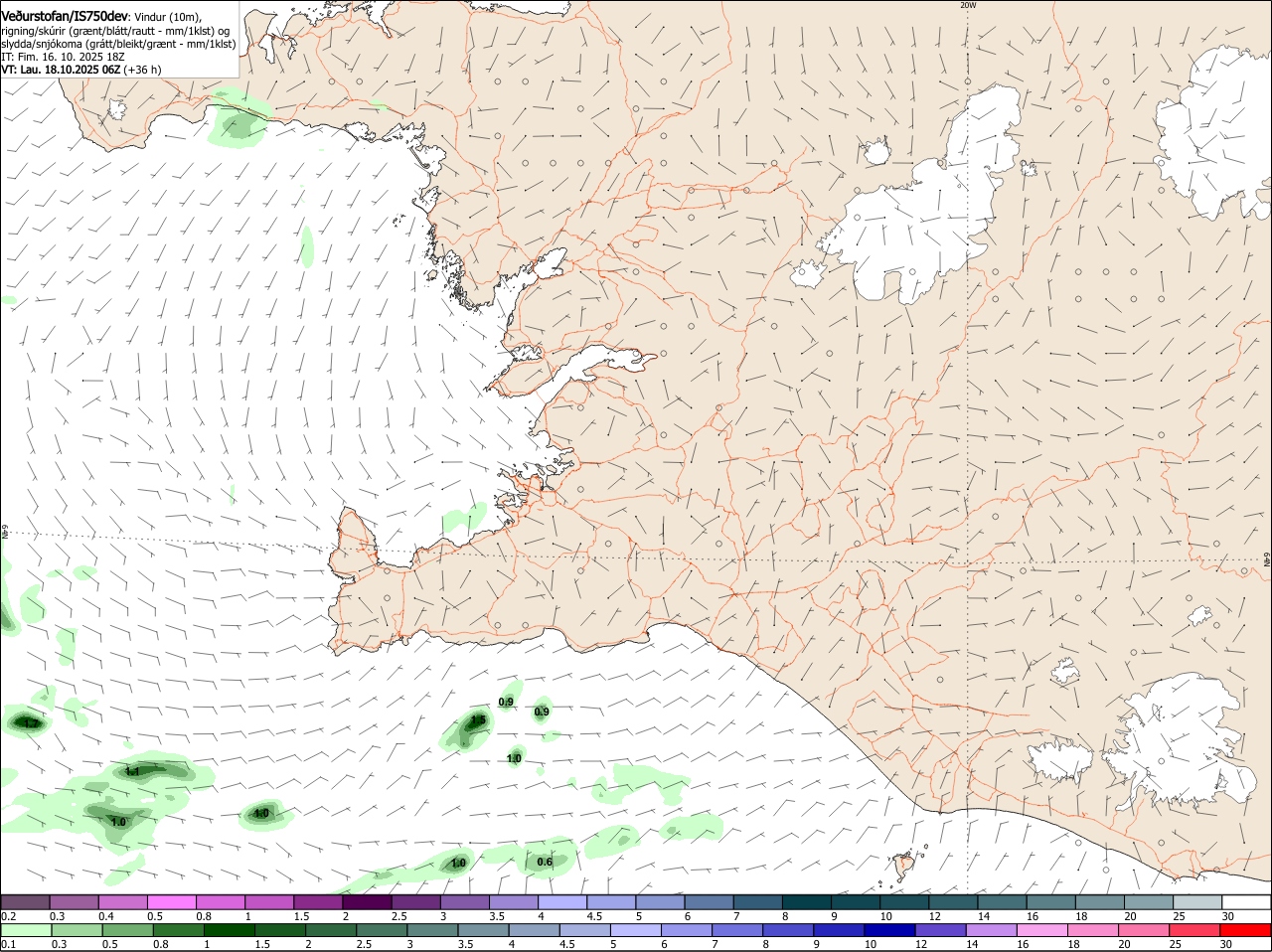Click the 1.5 precipitation value on the map
The image size is (1272, 952).
478,720
